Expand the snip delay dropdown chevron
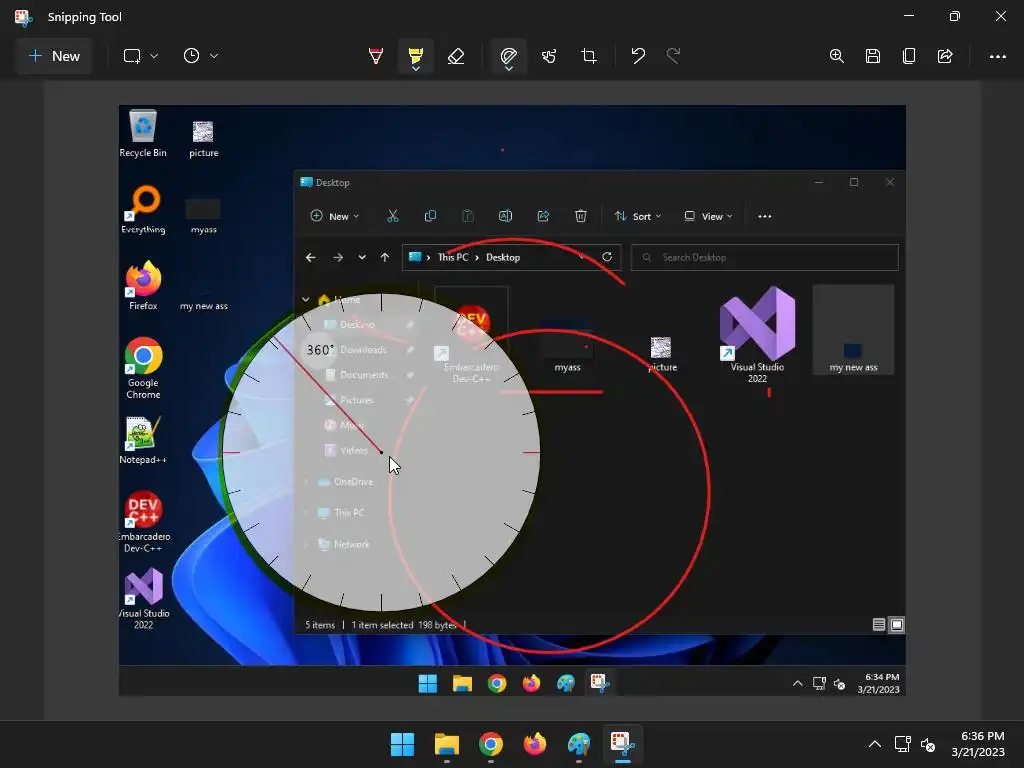The width and height of the screenshot is (1024, 768). pyautogui.click(x=214, y=56)
